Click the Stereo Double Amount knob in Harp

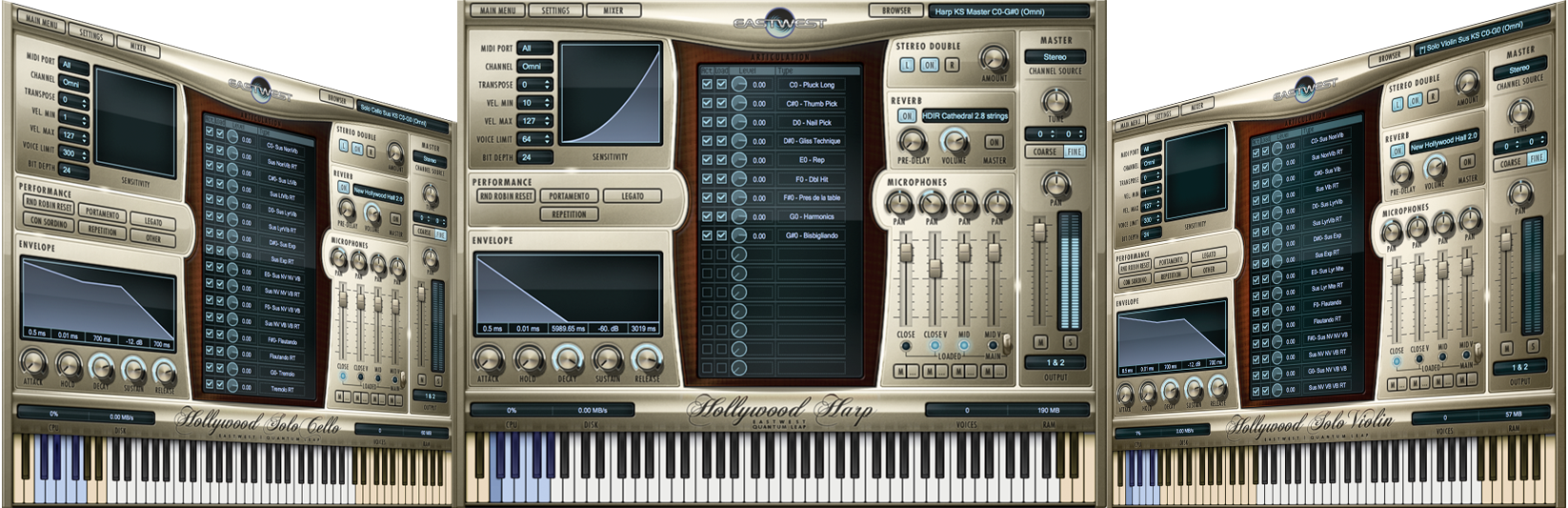[x=994, y=59]
